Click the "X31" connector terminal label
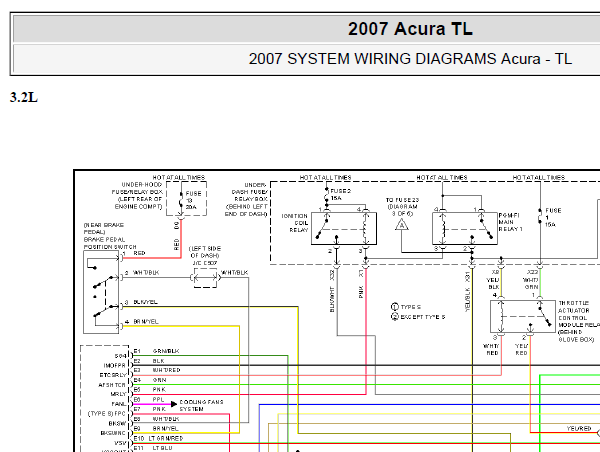Screen dimensions: 600x452 click(x=467, y=277)
